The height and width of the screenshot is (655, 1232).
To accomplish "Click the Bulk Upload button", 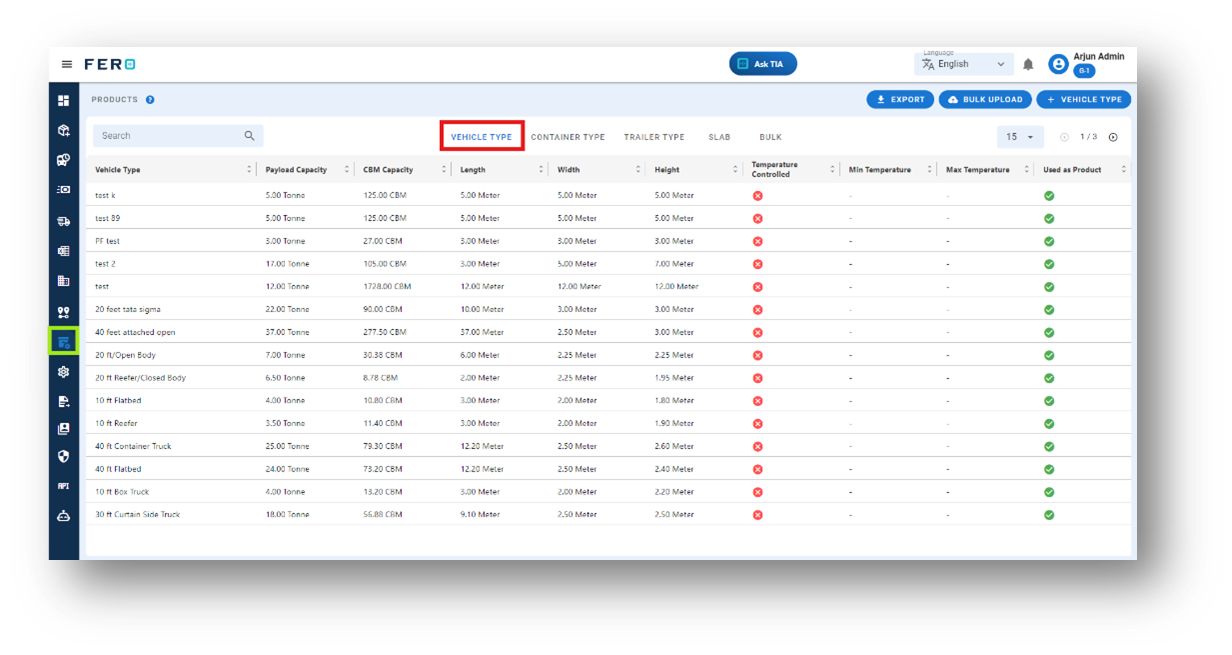I will point(985,99).
